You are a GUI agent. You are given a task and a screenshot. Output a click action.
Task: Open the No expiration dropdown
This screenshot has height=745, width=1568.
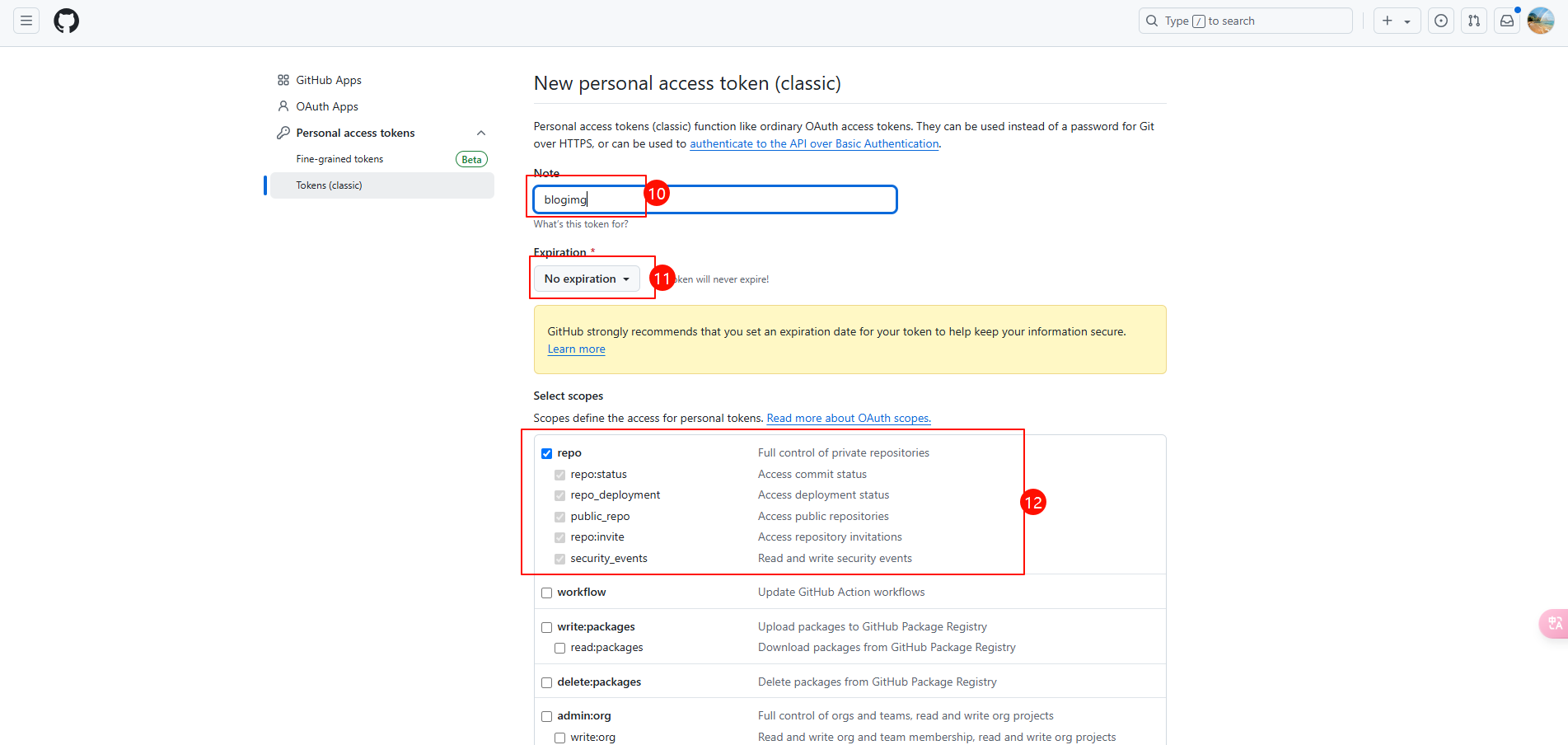point(587,279)
